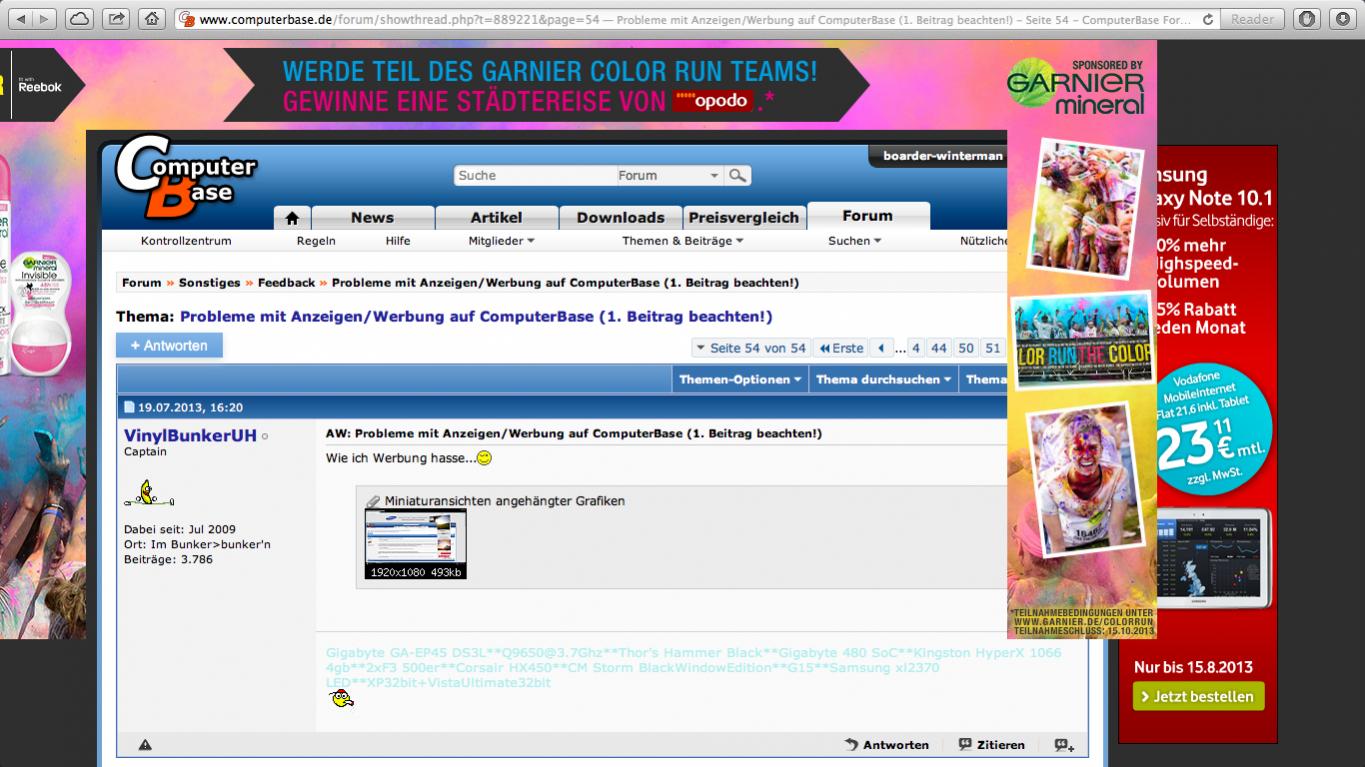Click the Garnier Color Run banner ad
This screenshot has height=767, width=1365.
[x=549, y=85]
